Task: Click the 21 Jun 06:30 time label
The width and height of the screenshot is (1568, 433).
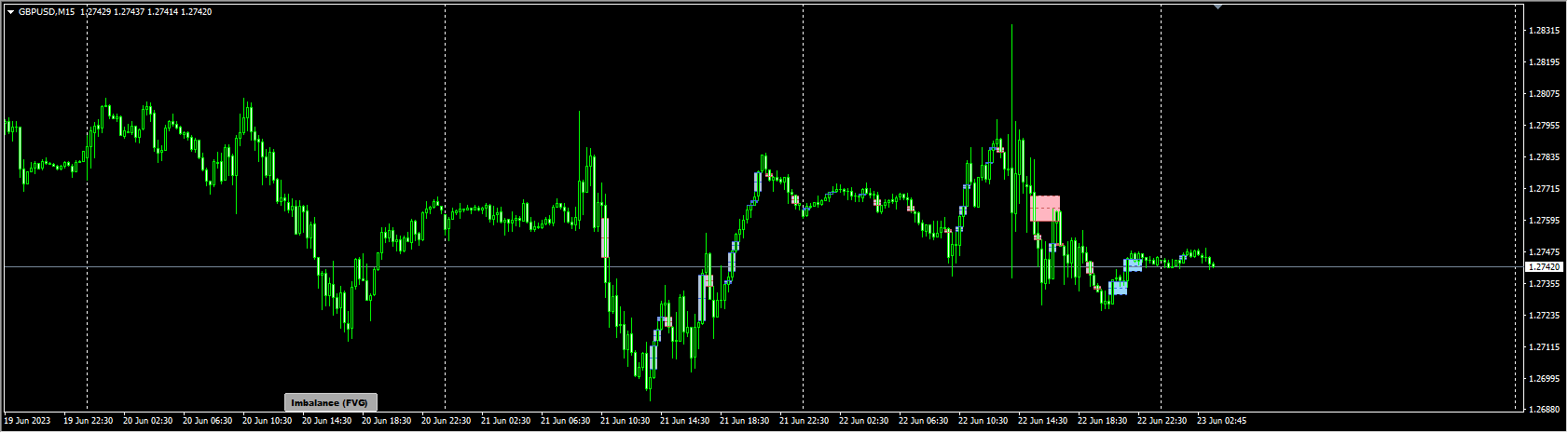Action: pos(565,421)
